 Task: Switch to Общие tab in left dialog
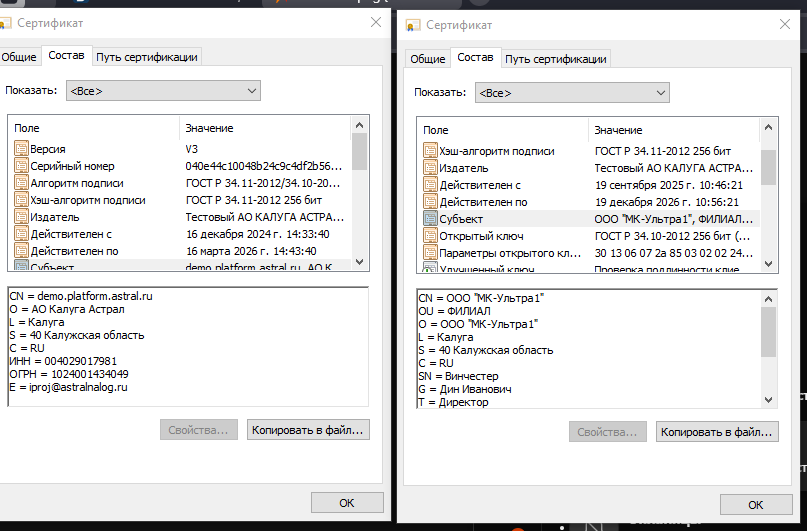[x=19, y=57]
